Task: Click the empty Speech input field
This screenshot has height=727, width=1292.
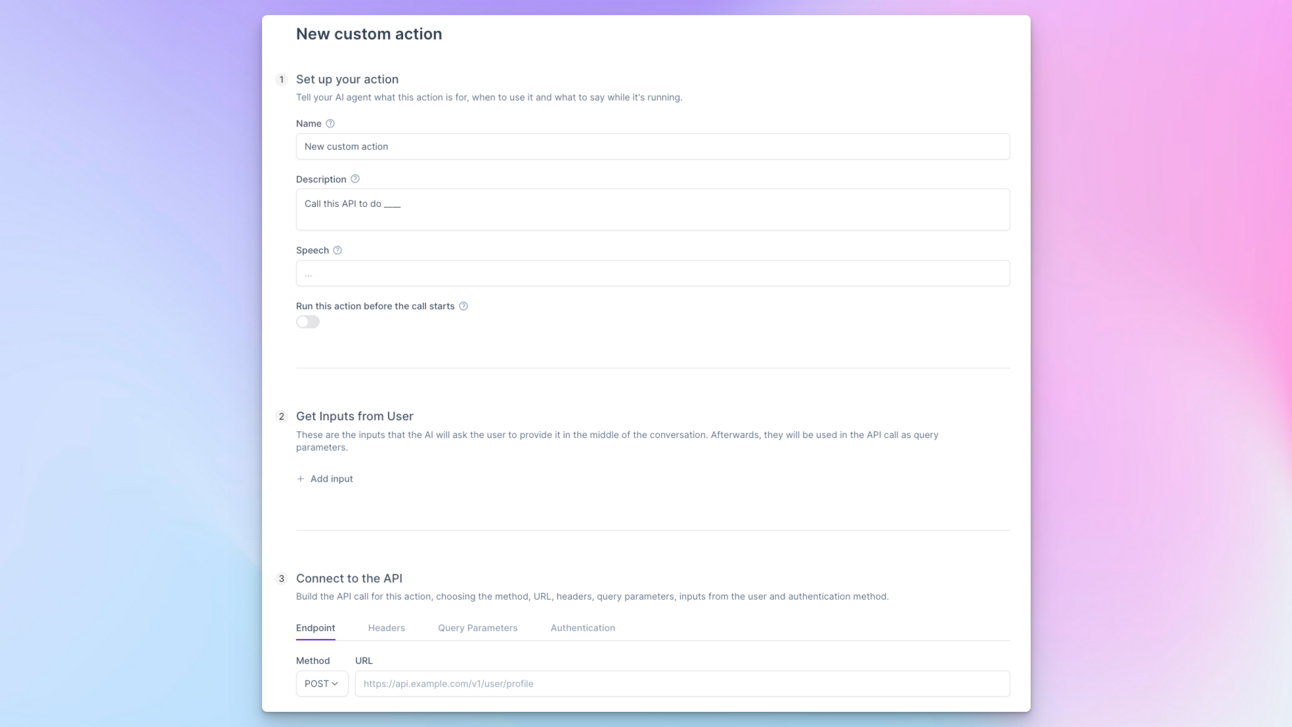Action: coord(652,273)
